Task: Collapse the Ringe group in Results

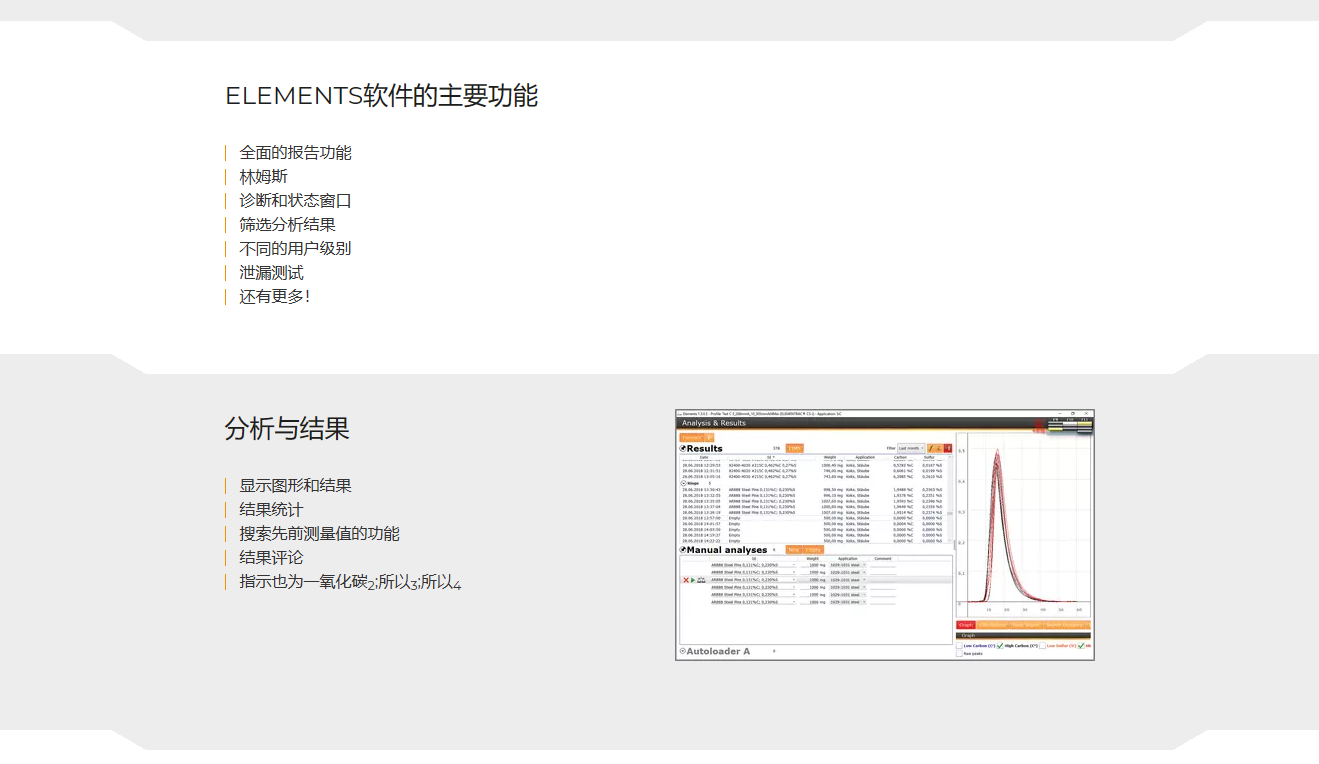Action: pos(683,483)
